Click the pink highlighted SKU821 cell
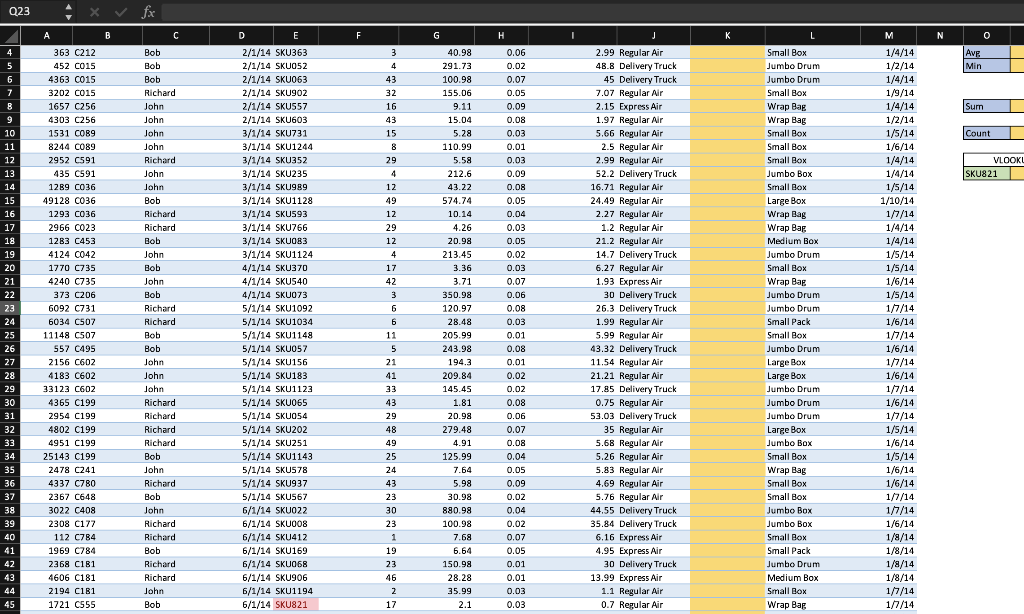The width and height of the screenshot is (1024, 614). (296, 604)
